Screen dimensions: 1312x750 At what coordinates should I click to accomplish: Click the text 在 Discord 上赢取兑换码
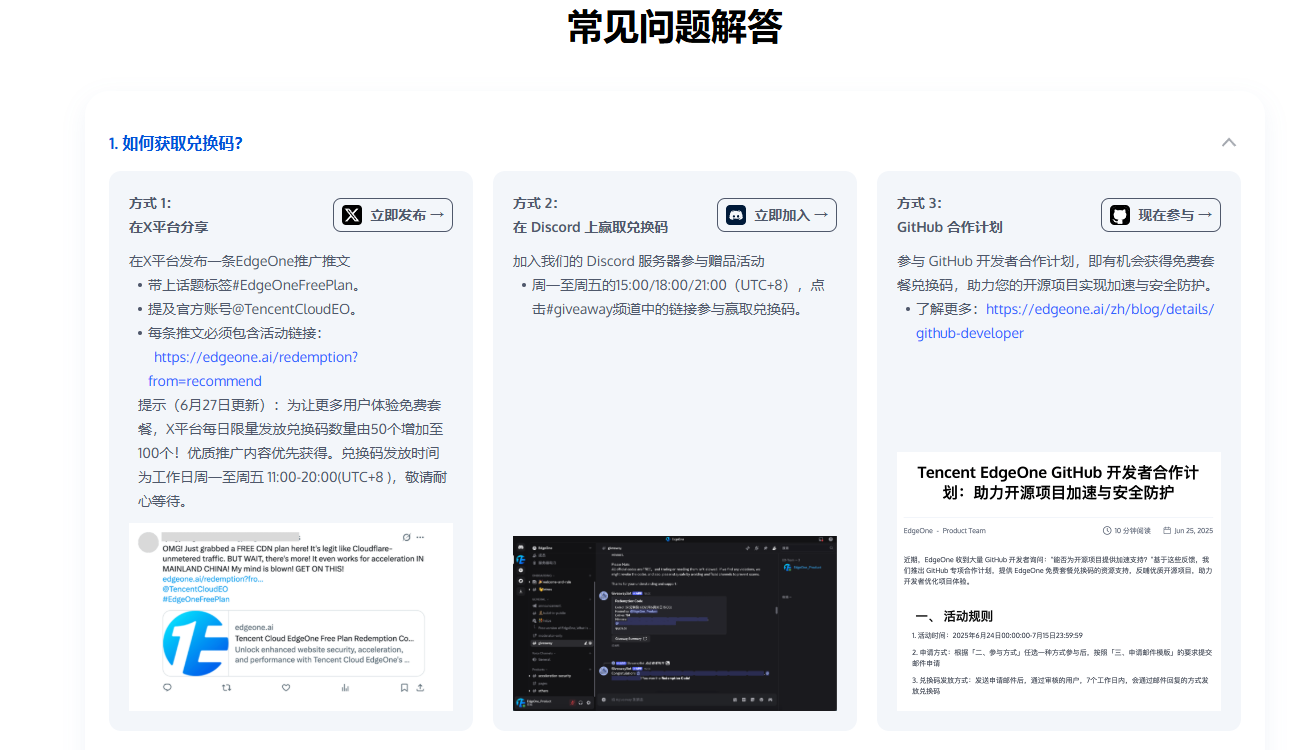coord(591,227)
